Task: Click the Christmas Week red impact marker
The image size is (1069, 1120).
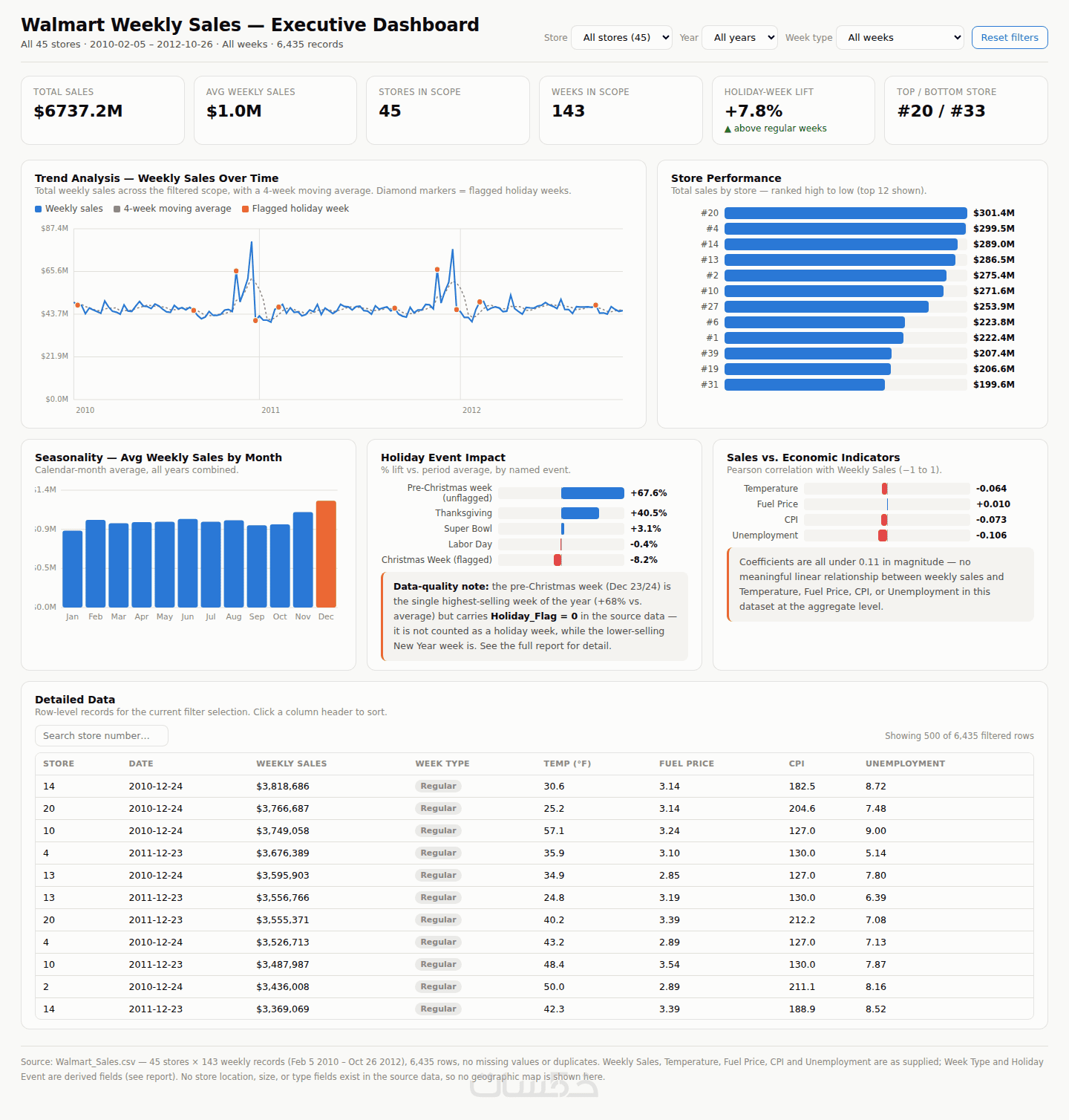Action: 558,560
